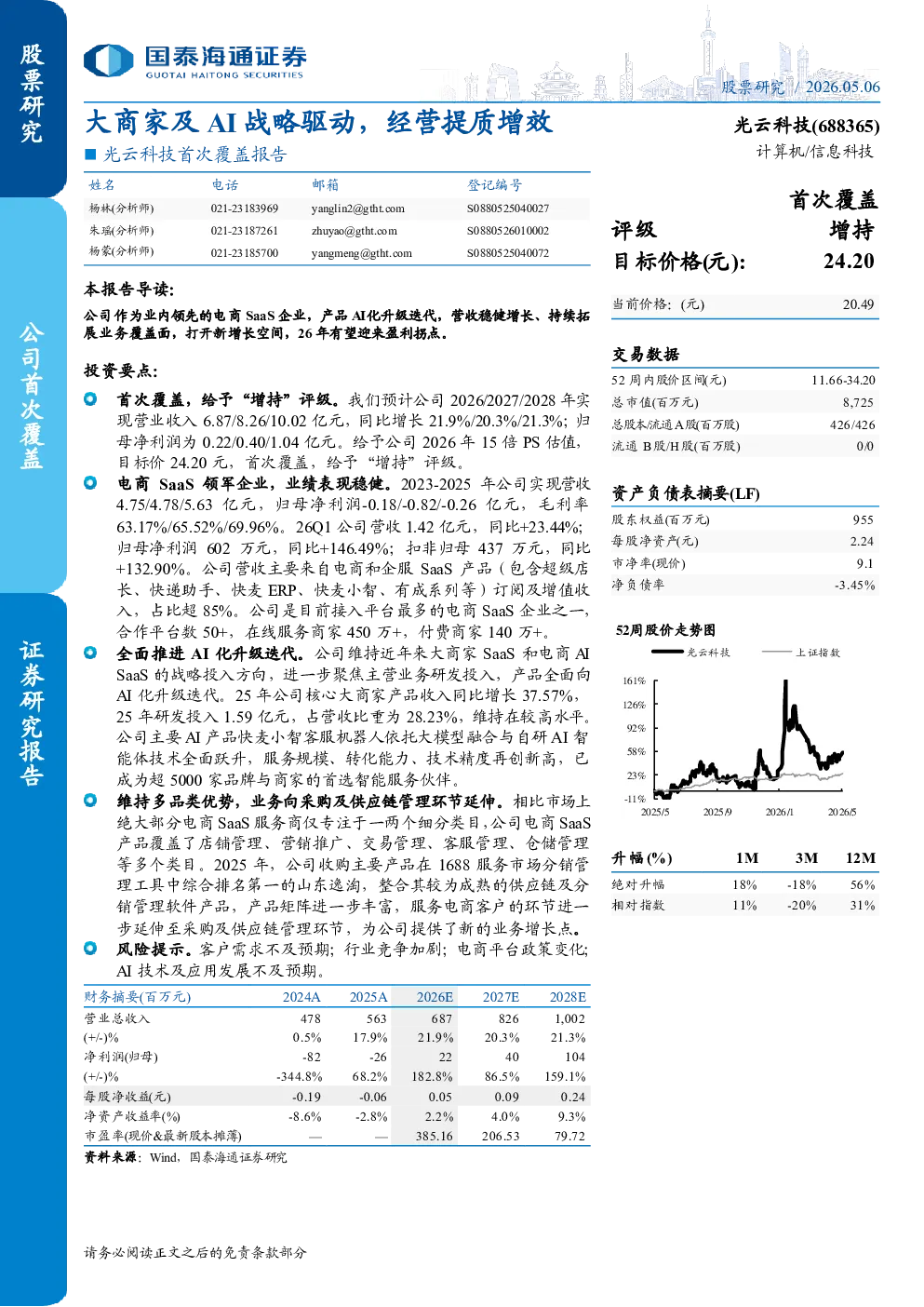Click analyst name 朱瑶(分析师)
The height and width of the screenshot is (1307, 924).
(122, 231)
